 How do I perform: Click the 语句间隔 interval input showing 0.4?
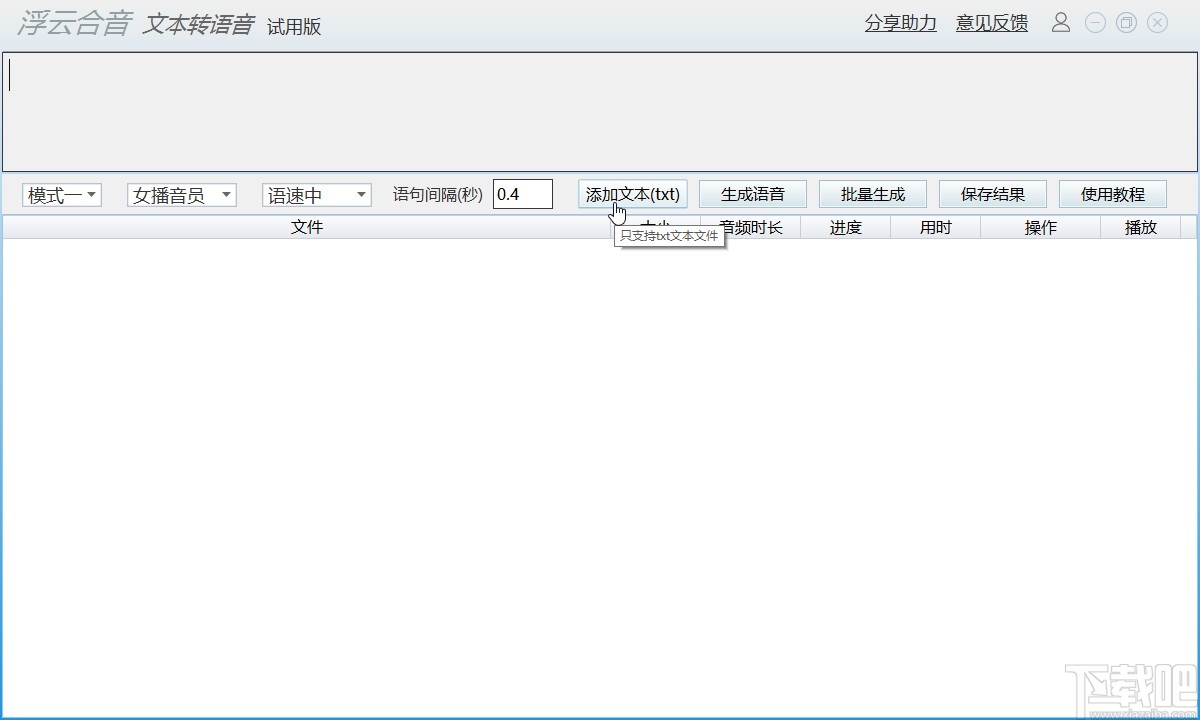click(x=523, y=194)
